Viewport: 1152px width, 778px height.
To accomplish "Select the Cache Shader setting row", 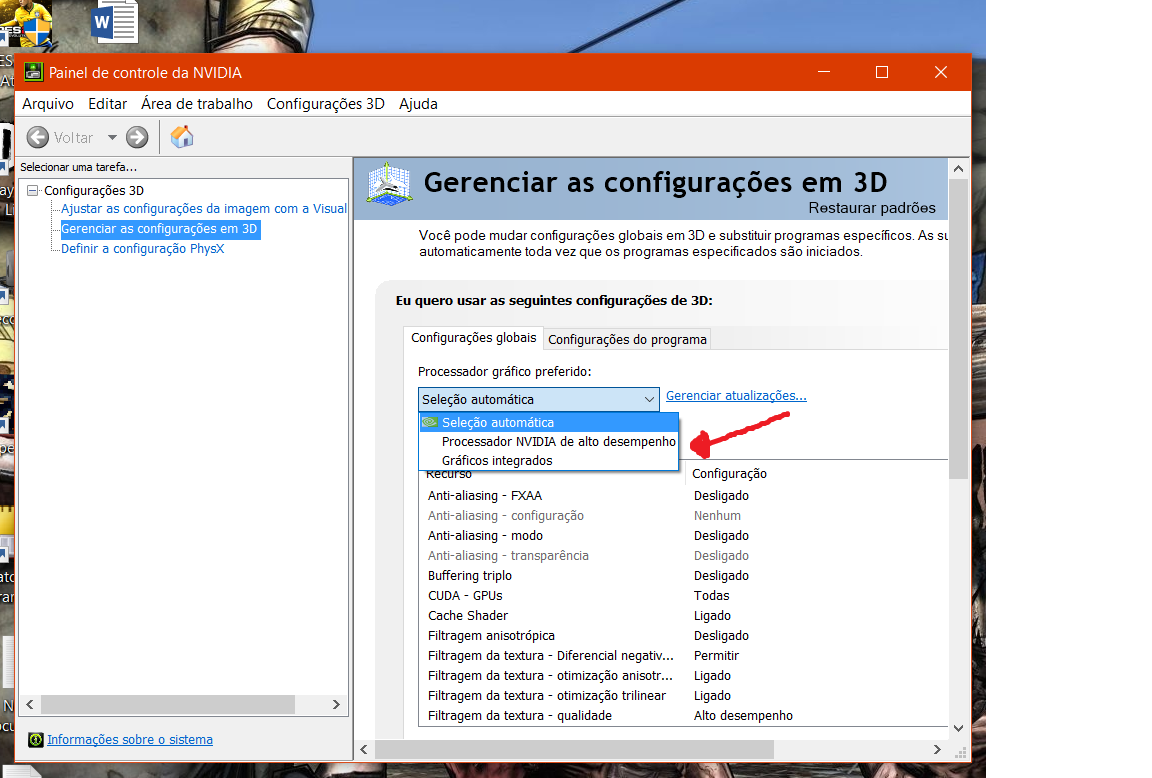I will pyautogui.click(x=683, y=616).
